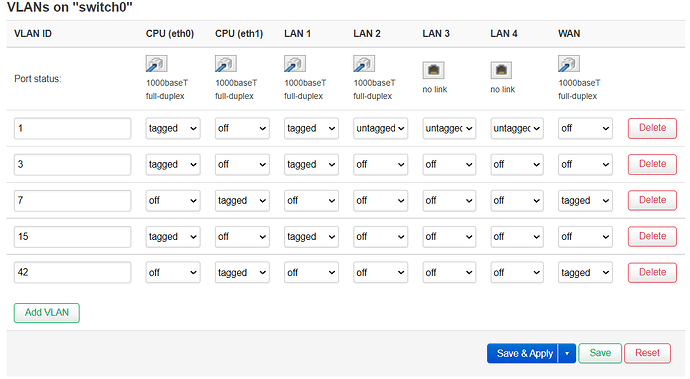Open WAN tagged dropdown for VLAN 7

[x=585, y=201]
